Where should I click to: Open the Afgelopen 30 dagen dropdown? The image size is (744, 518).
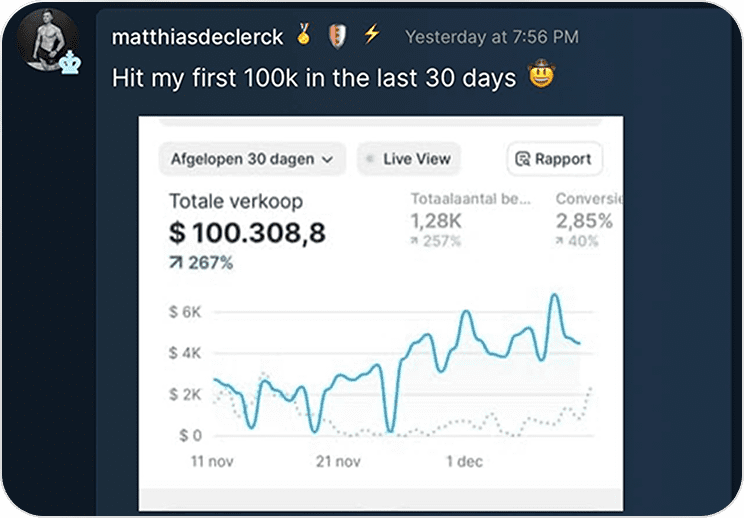click(x=252, y=159)
